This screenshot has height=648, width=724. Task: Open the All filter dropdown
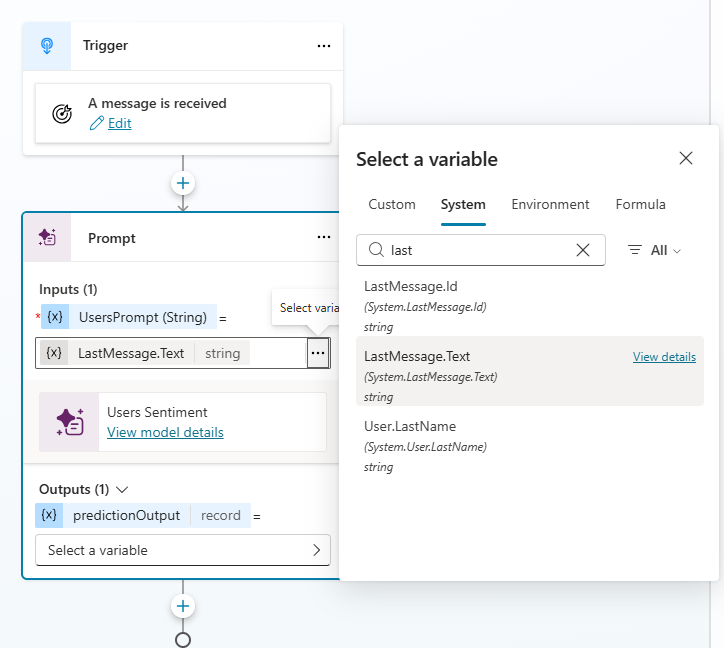click(655, 250)
